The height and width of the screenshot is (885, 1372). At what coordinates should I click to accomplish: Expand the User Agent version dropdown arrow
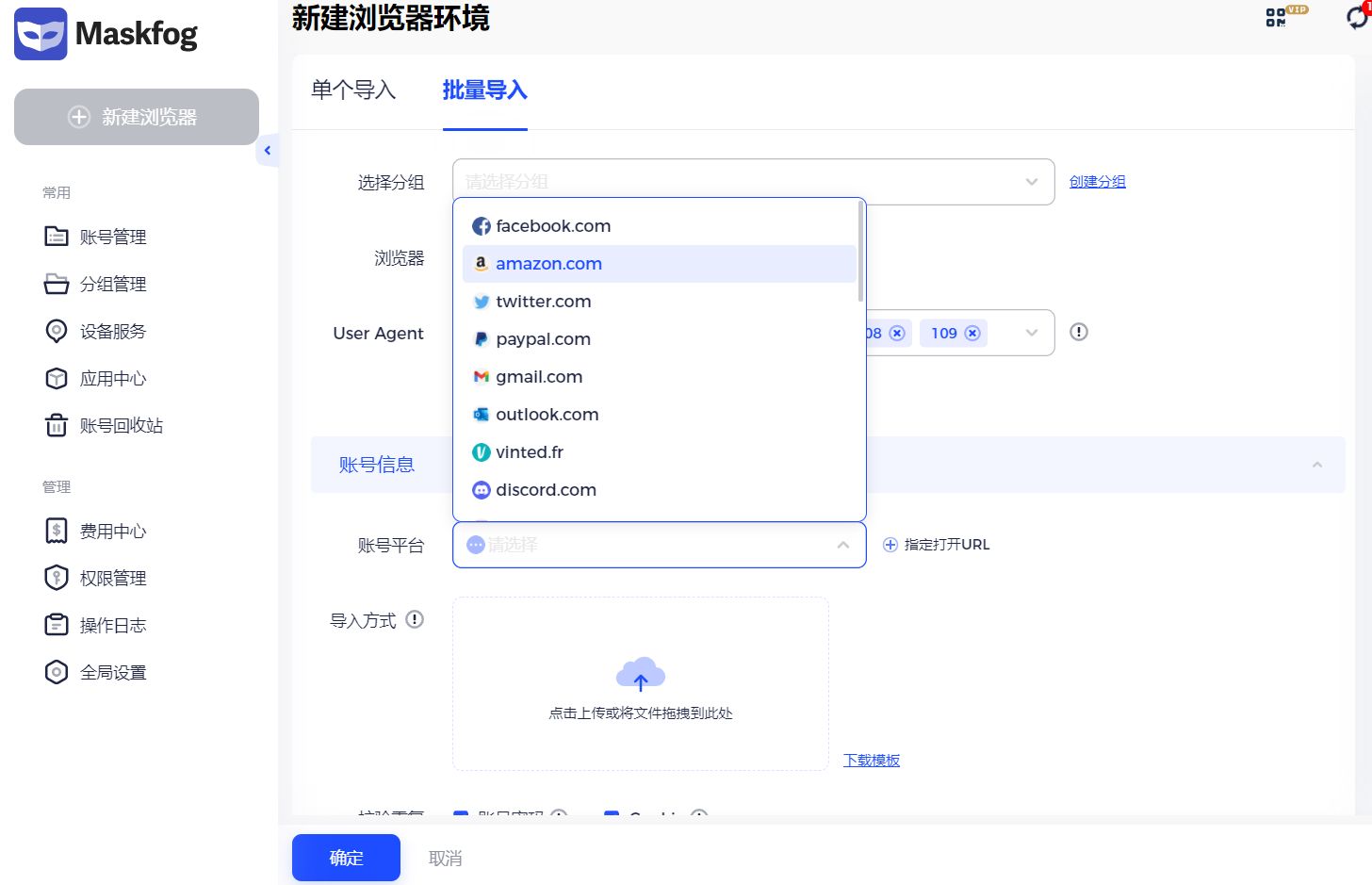point(1032,333)
